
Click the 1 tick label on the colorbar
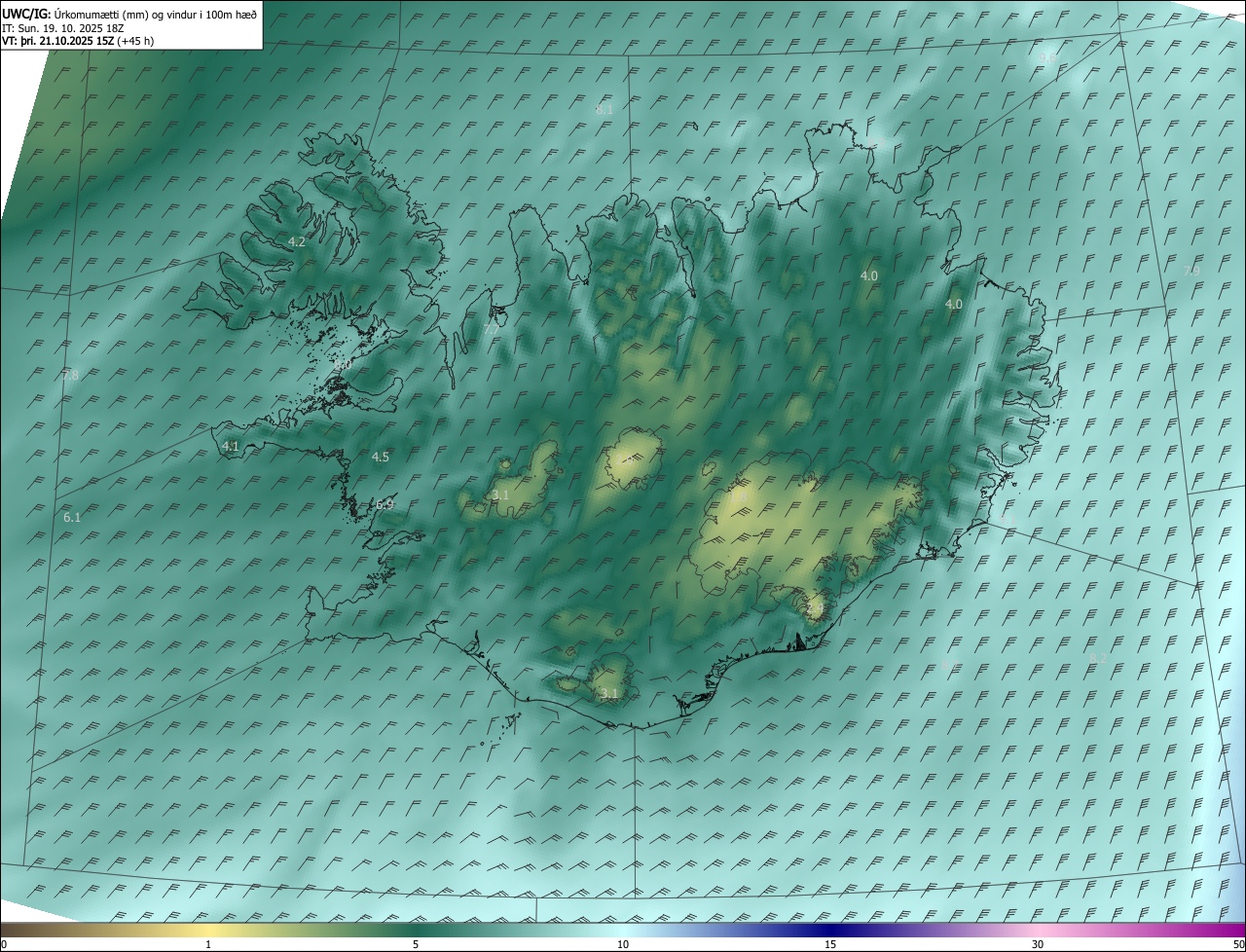(208, 944)
